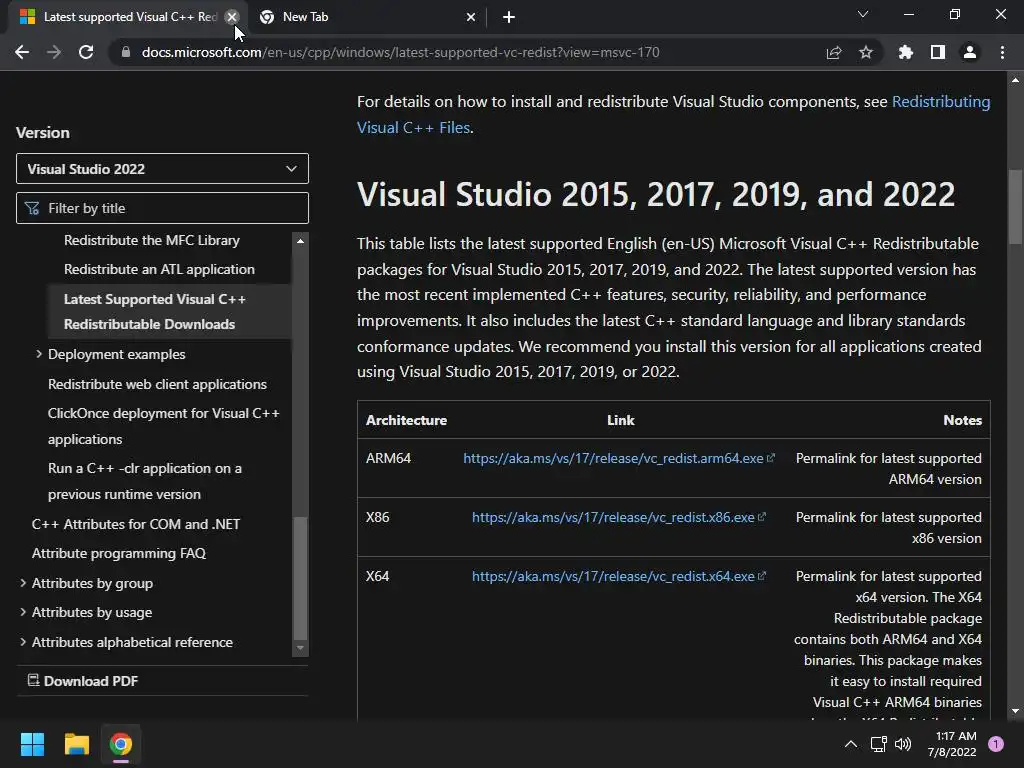Image resolution: width=1024 pixels, height=768 pixels.
Task: Go back using the browser back arrow
Action: 22,52
